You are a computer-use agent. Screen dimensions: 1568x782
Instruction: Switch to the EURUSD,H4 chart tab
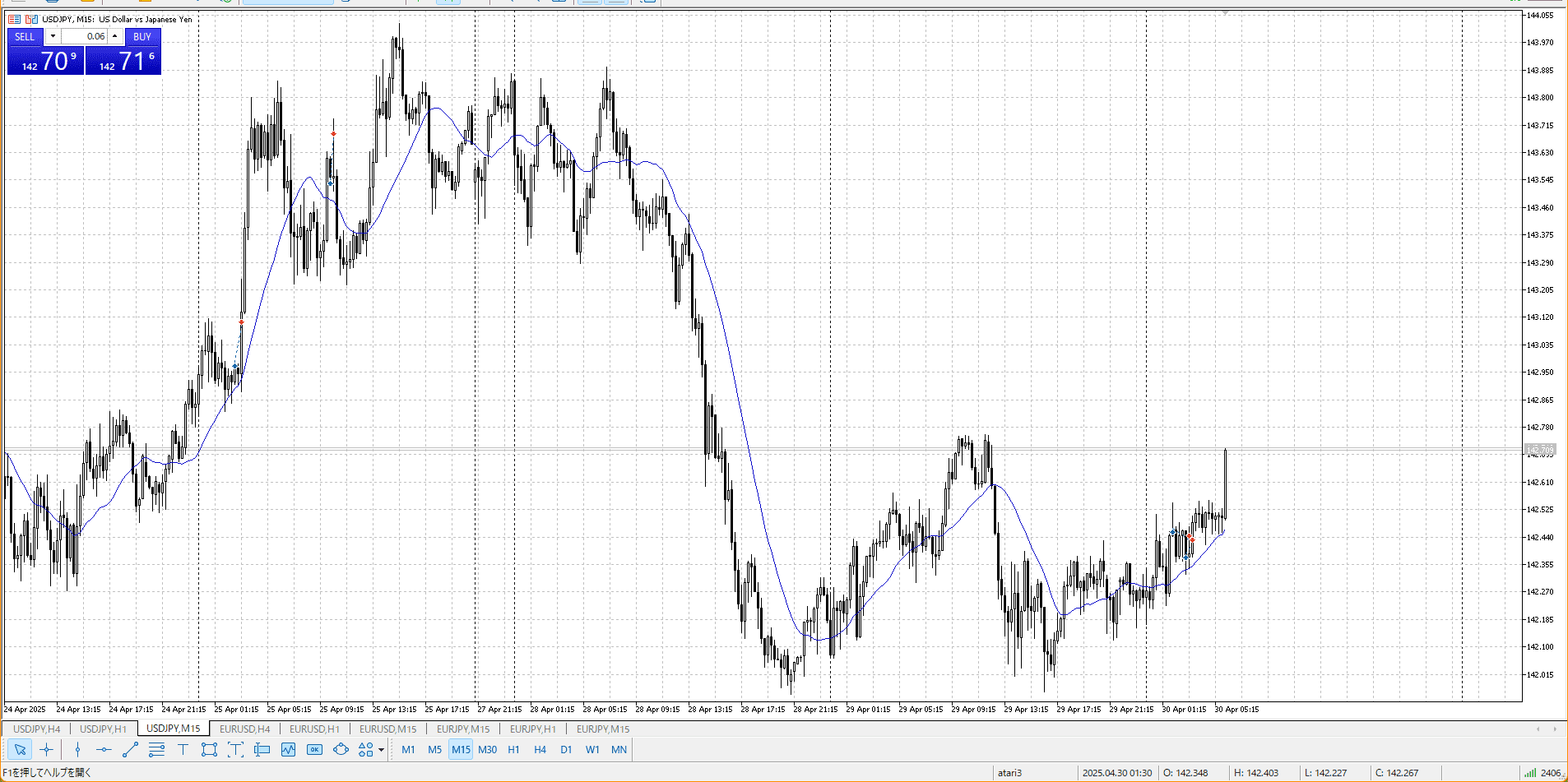click(244, 729)
